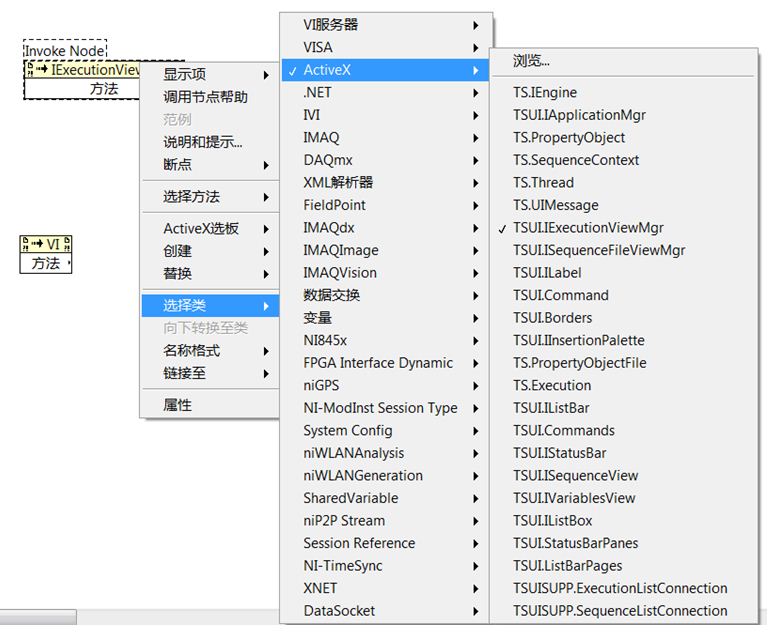
Task: Expand the 创建 submenu
Action: click(x=177, y=251)
